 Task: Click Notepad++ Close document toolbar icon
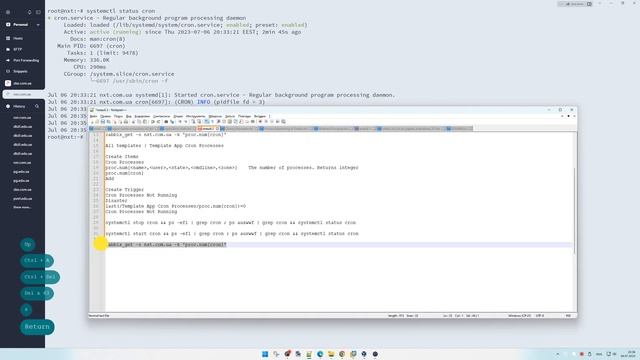pyautogui.click(x=115, y=122)
